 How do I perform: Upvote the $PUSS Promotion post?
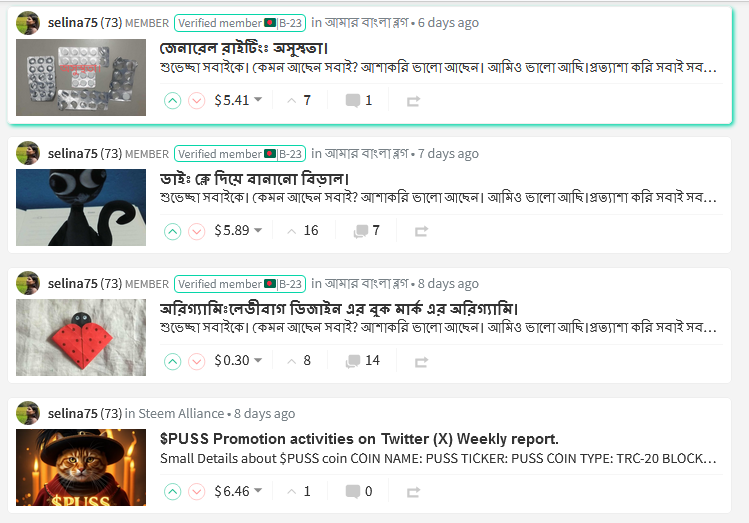(x=172, y=491)
